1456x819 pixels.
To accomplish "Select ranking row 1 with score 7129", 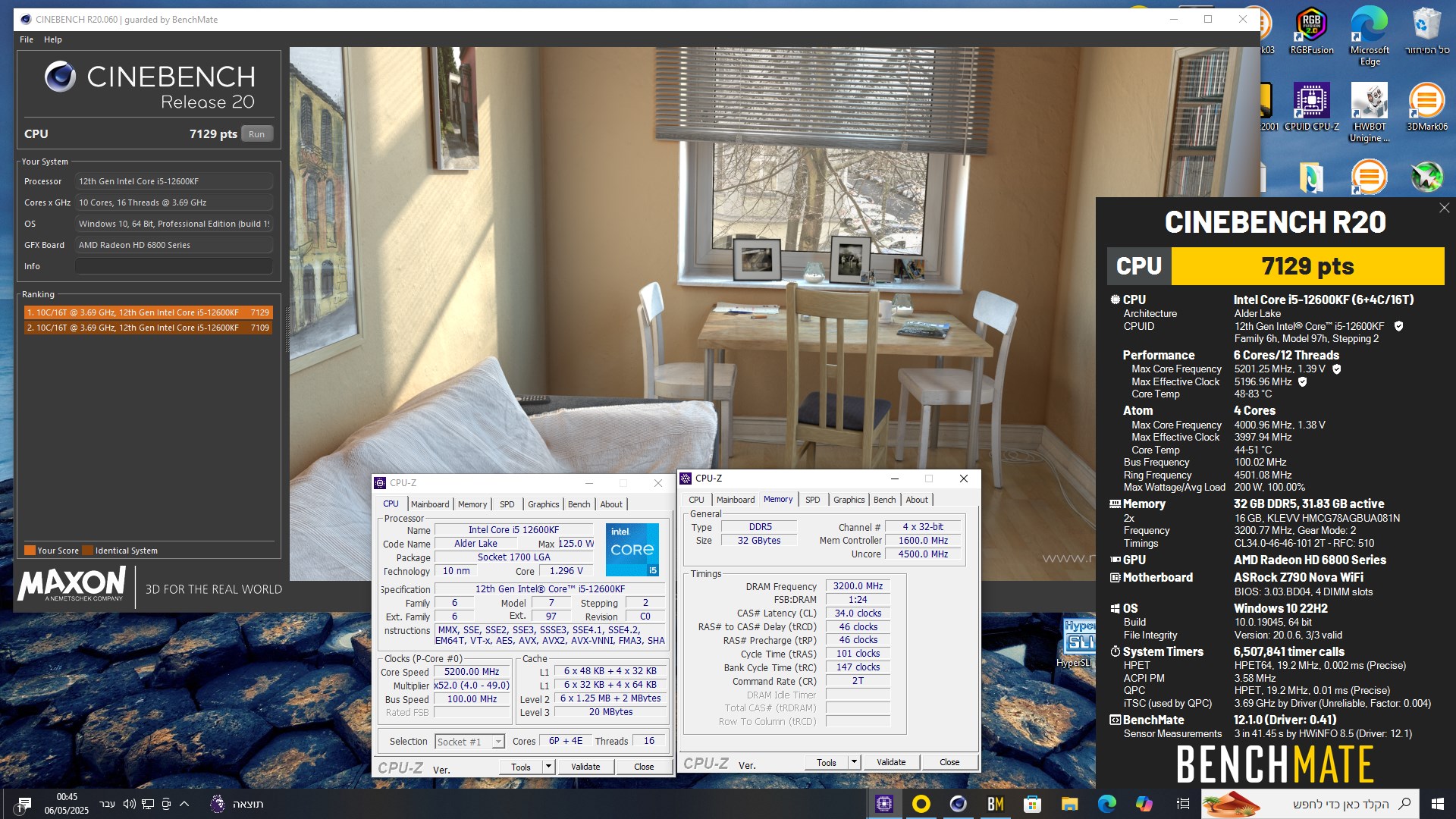I will pos(148,312).
